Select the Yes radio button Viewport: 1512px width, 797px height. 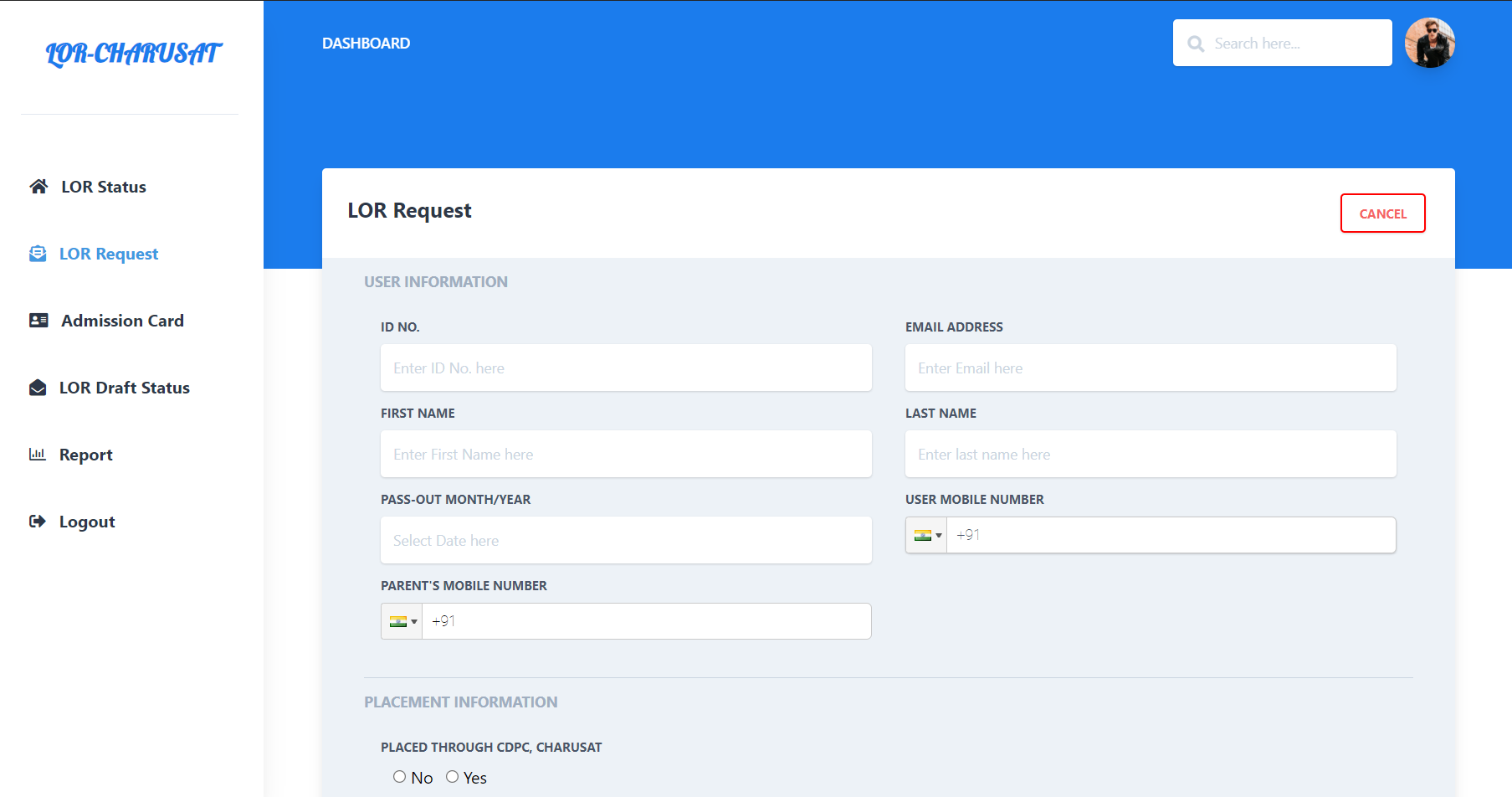[453, 777]
